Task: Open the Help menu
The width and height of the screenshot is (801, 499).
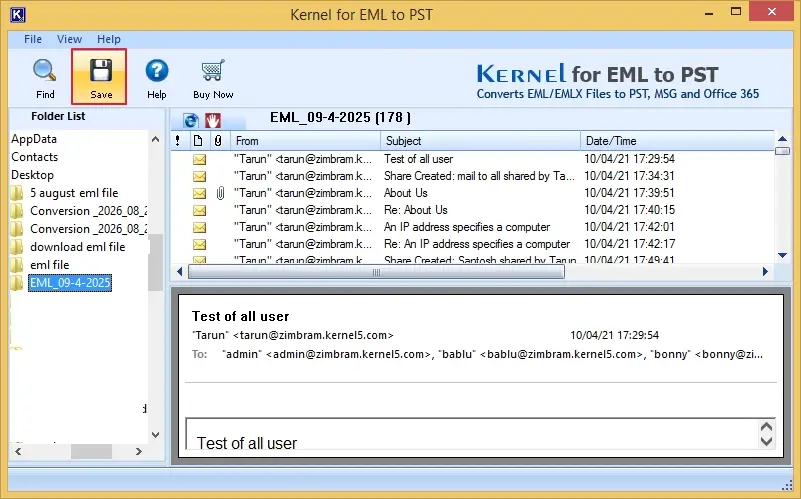Action: (109, 39)
